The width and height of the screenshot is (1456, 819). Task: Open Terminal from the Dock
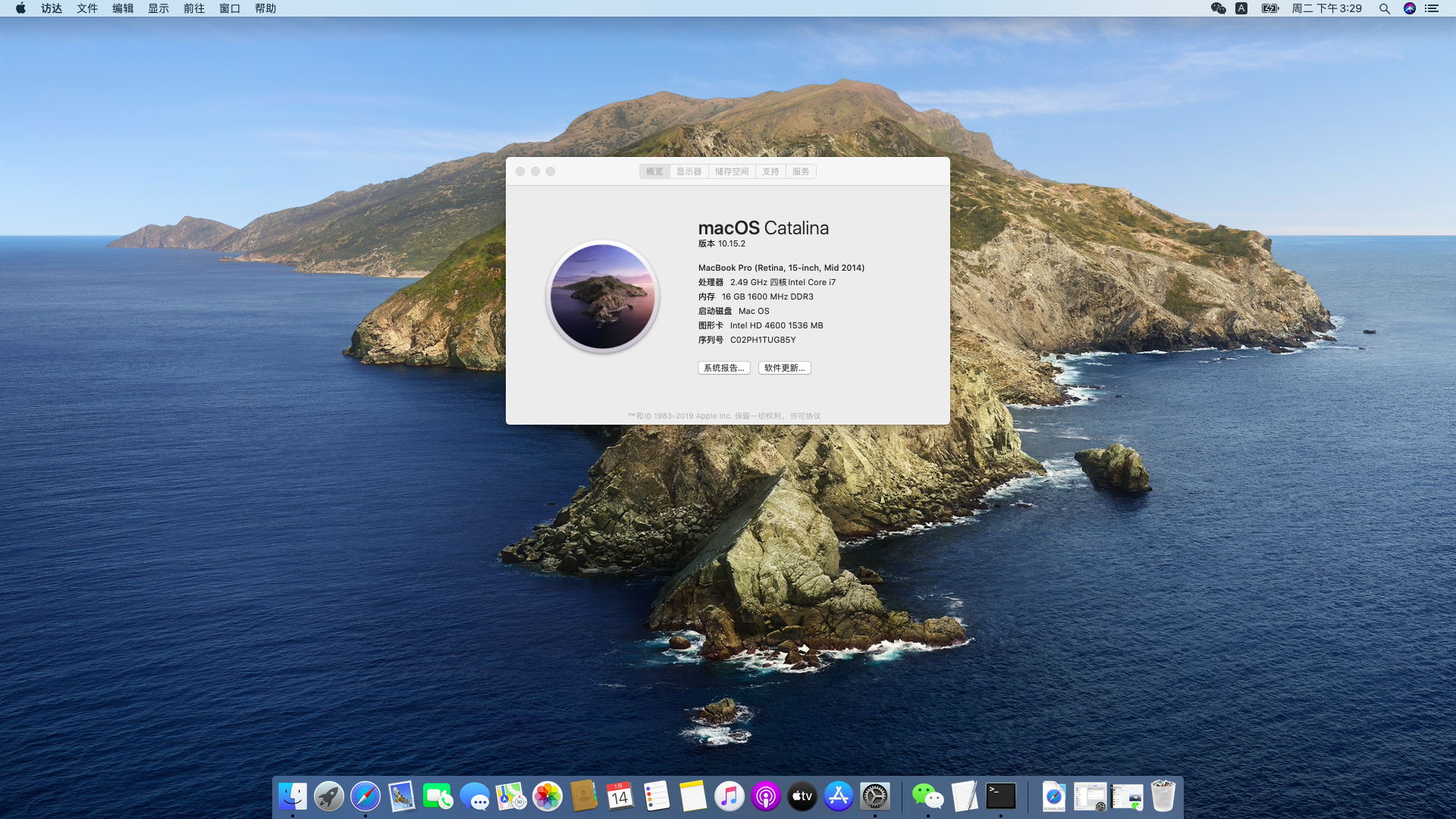coord(1001,796)
